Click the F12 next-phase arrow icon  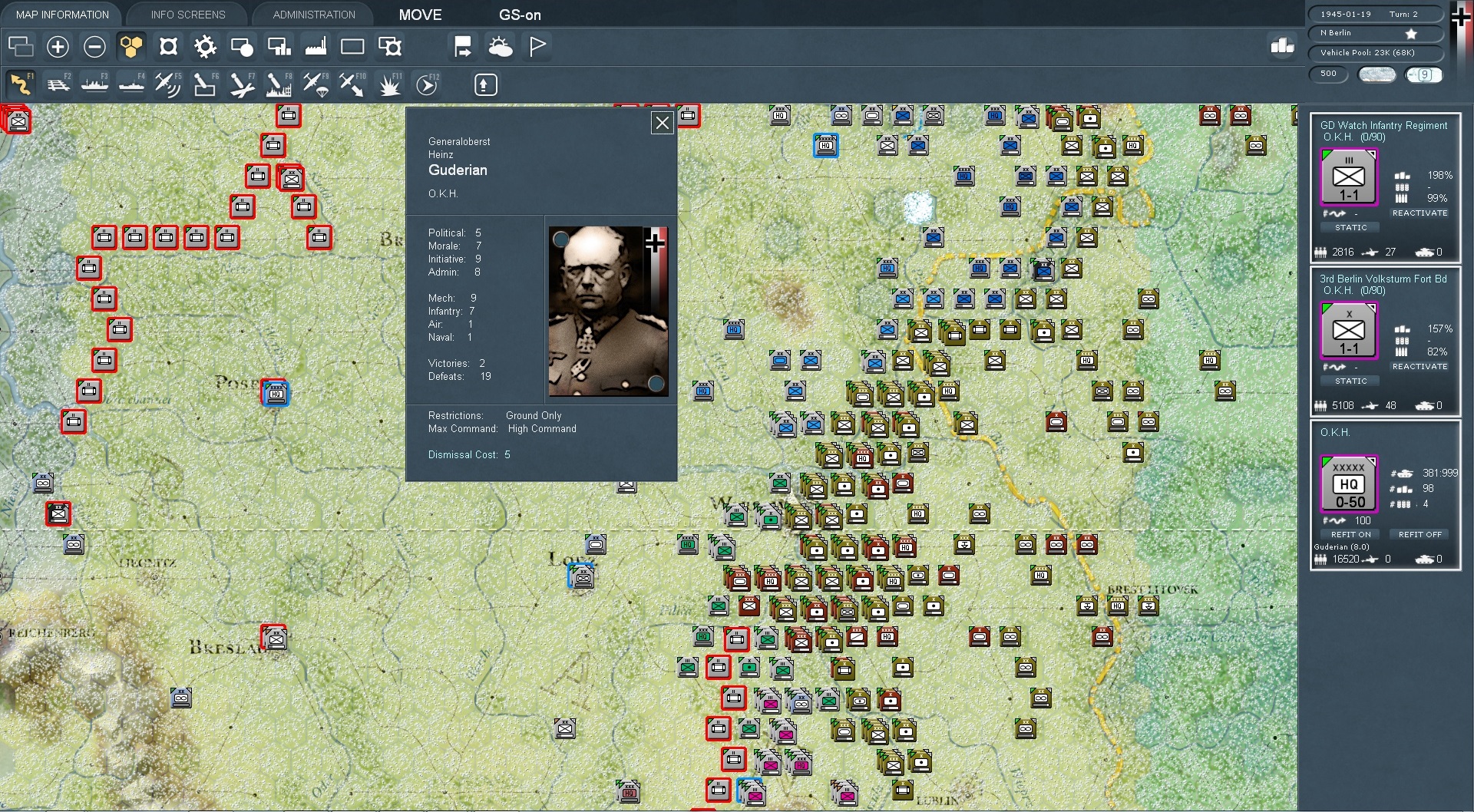[428, 84]
